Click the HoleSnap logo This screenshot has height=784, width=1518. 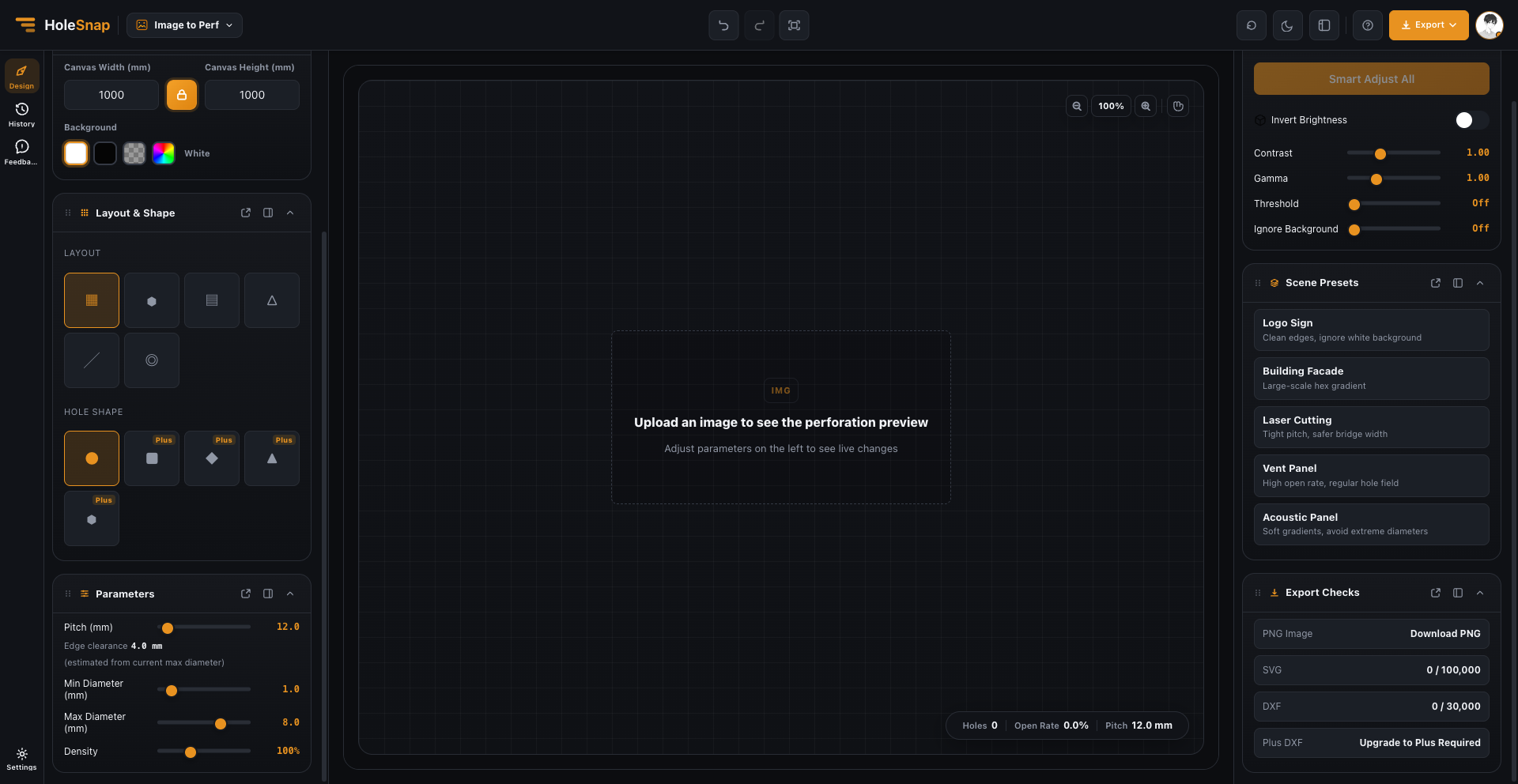[62, 25]
